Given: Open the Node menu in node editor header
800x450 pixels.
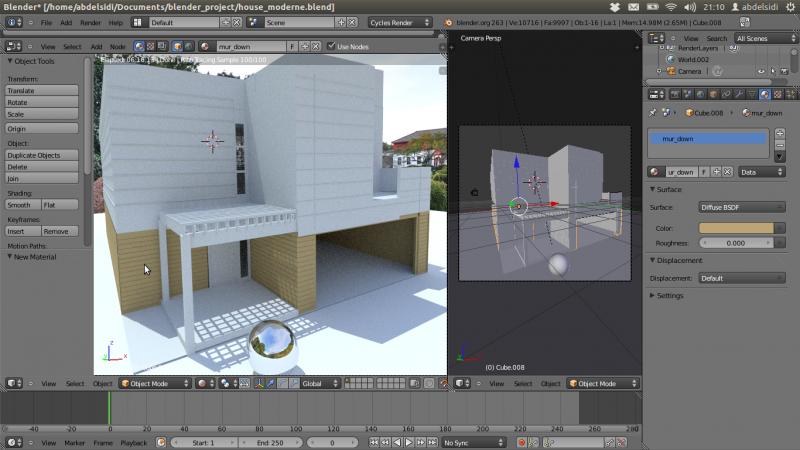Looking at the screenshot, I should click(x=117, y=46).
